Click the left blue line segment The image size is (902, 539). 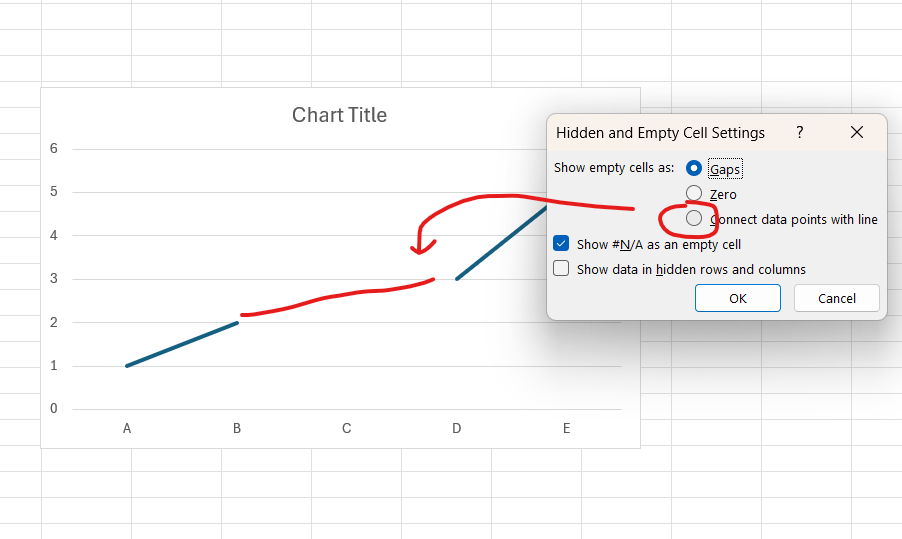click(182, 344)
